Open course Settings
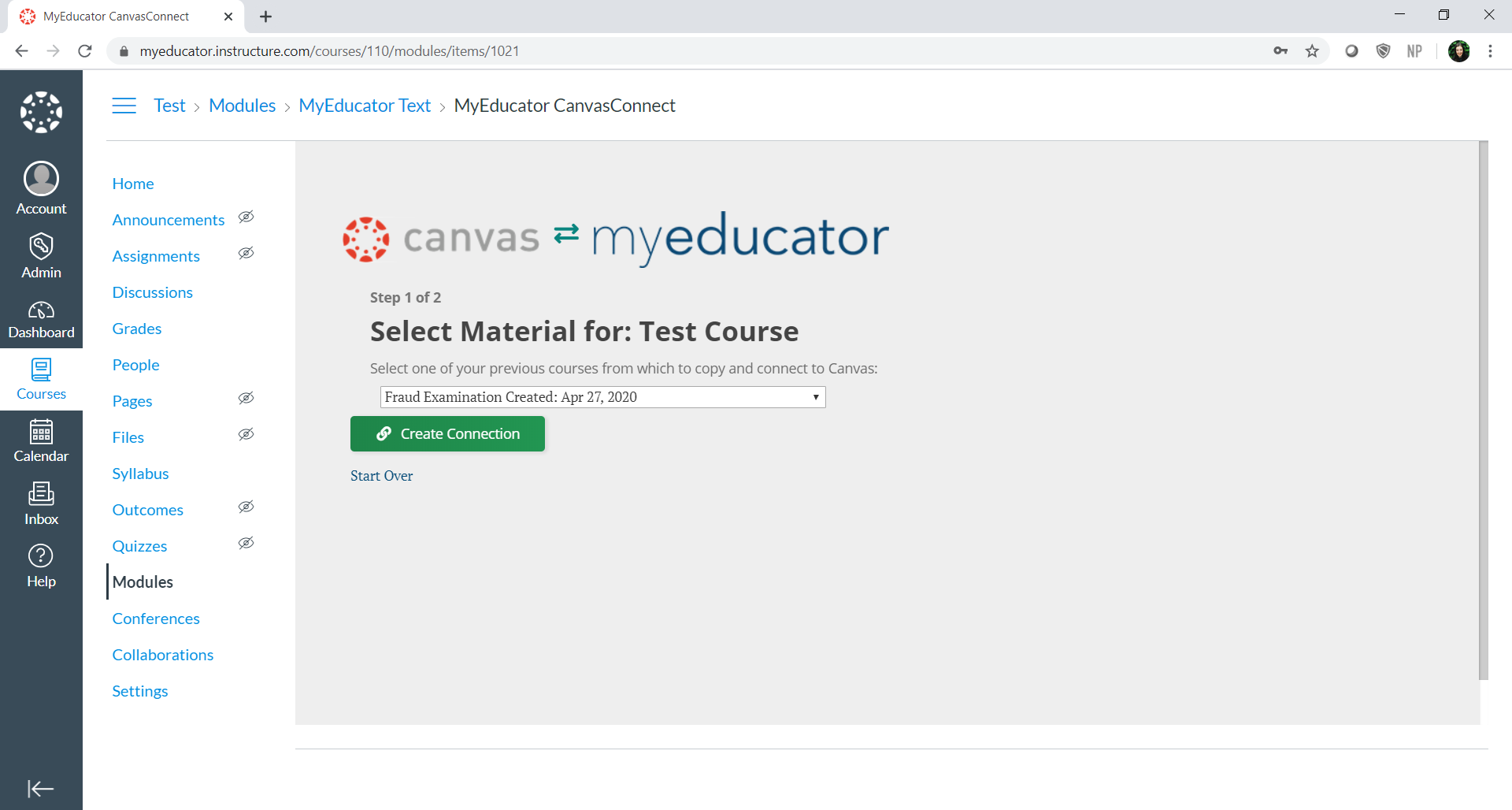This screenshot has height=810, width=1512. click(x=140, y=691)
